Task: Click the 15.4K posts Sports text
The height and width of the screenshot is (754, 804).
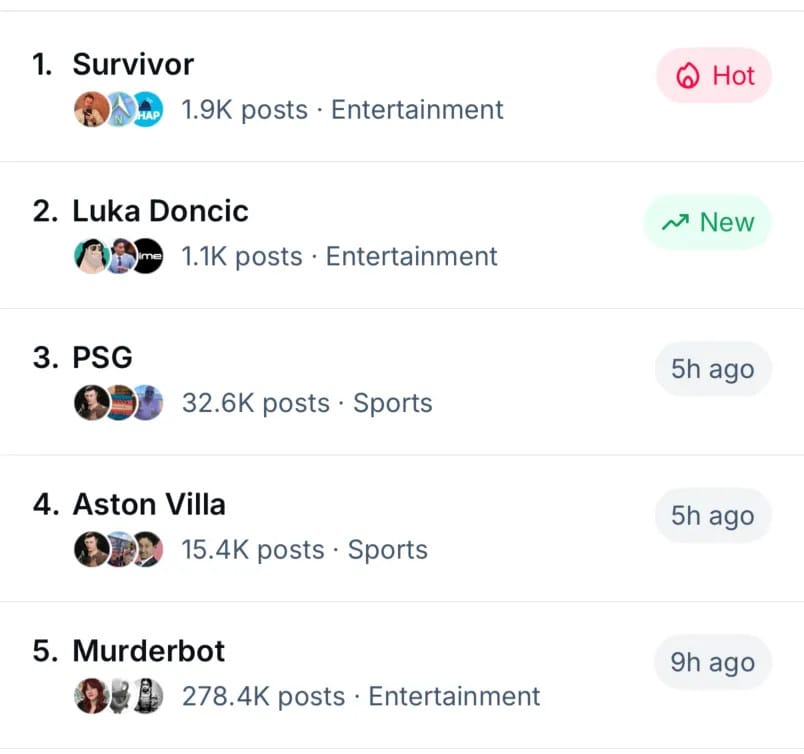Action: pyautogui.click(x=304, y=550)
